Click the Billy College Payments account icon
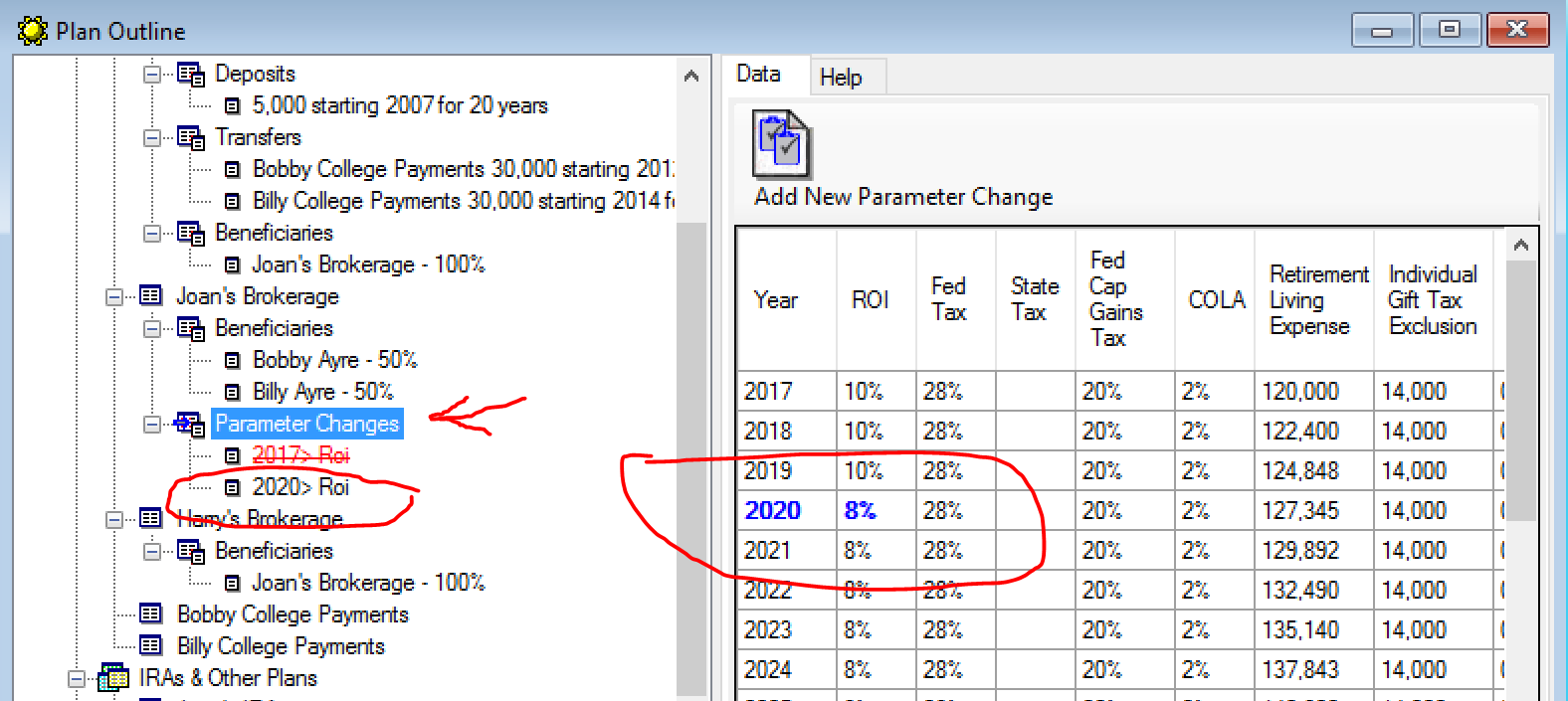 coord(151,646)
